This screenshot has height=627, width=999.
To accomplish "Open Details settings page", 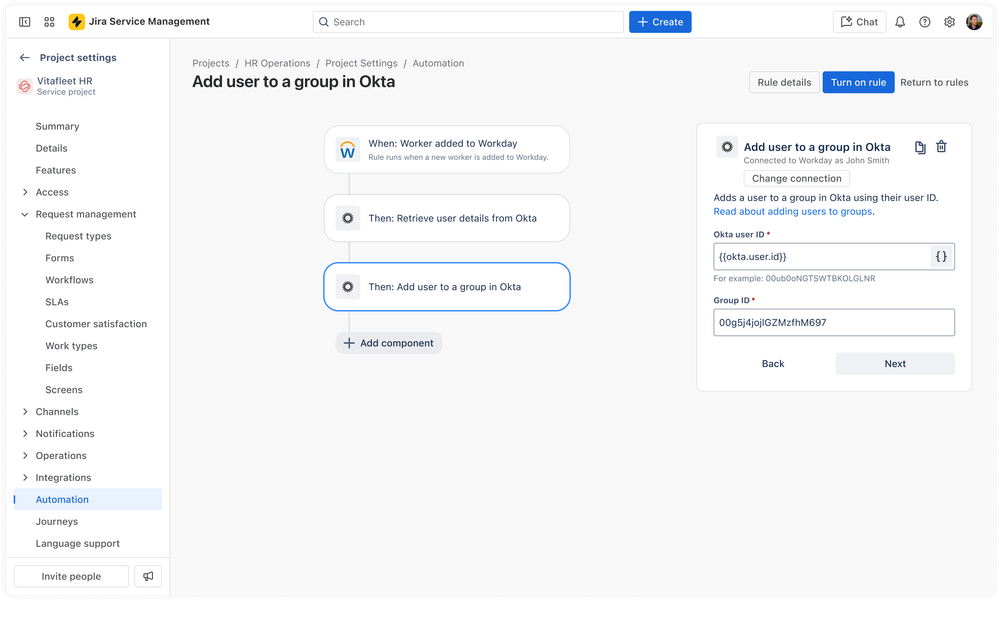I will click(52, 148).
